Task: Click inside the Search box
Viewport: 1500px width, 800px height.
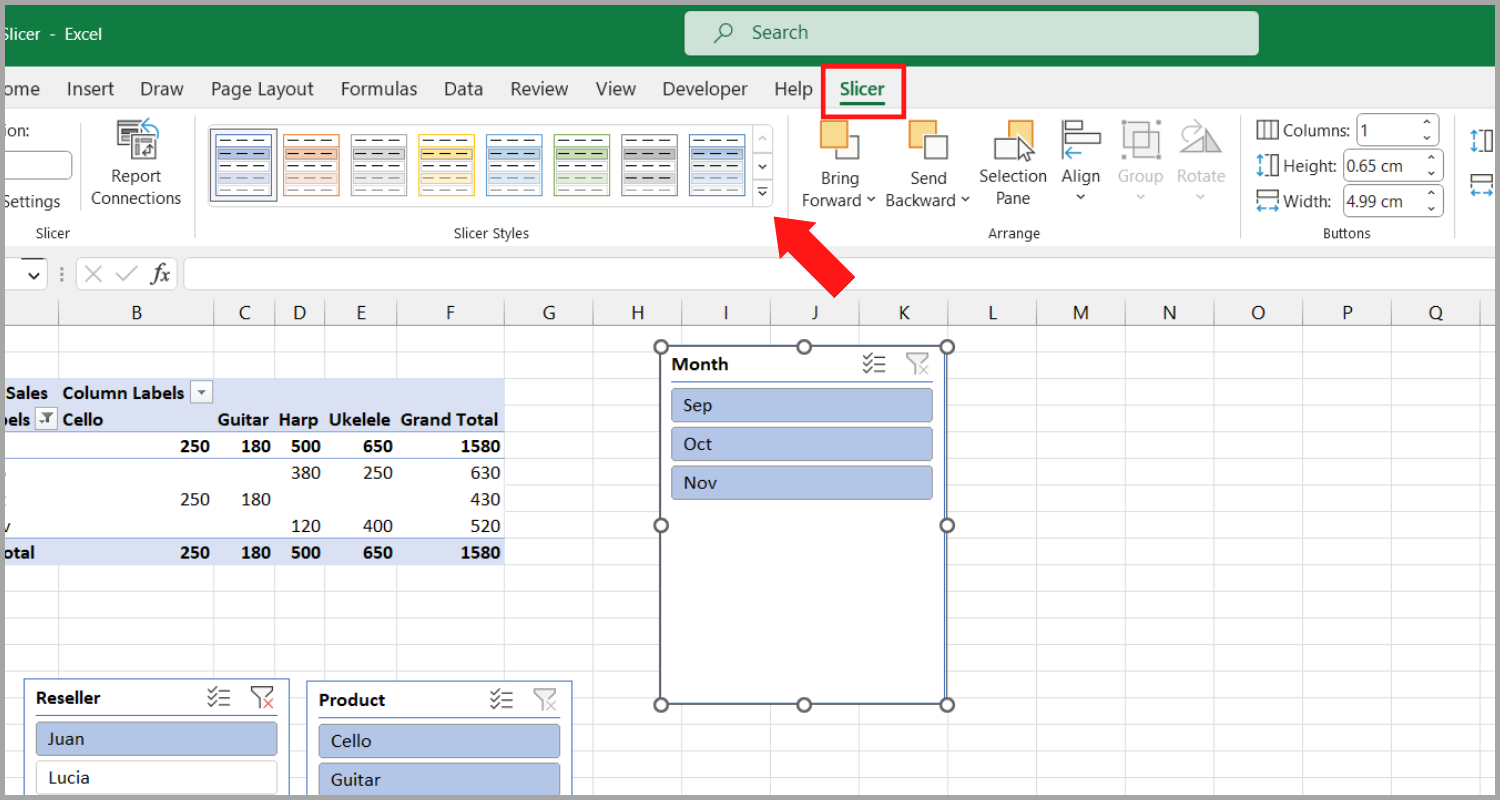Action: point(970,33)
